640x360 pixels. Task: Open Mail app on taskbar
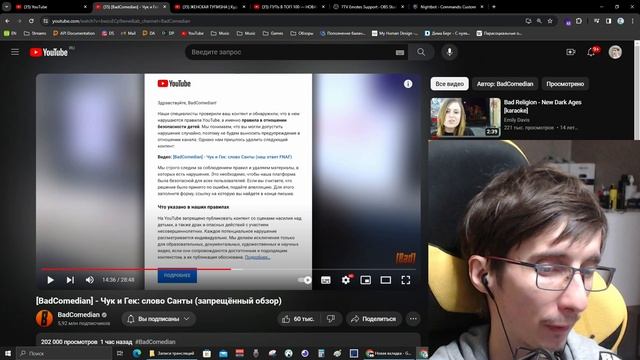coord(223,353)
